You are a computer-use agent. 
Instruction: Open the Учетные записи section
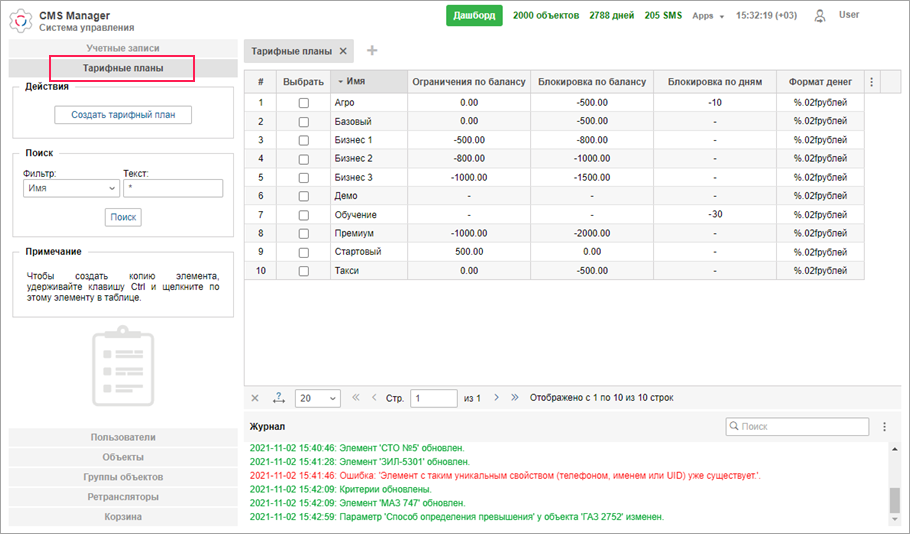click(x=123, y=48)
